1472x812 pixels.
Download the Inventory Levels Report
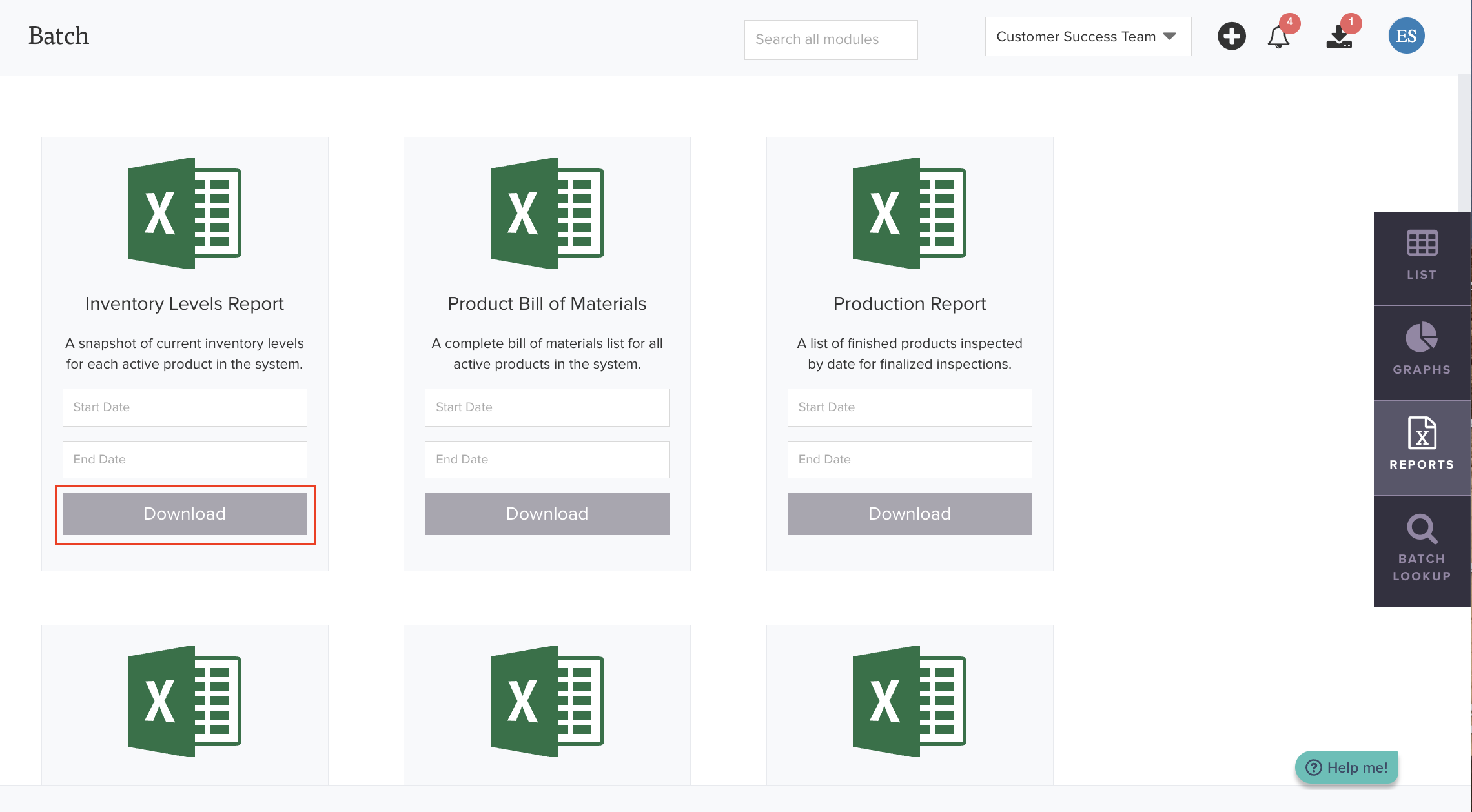coord(185,514)
